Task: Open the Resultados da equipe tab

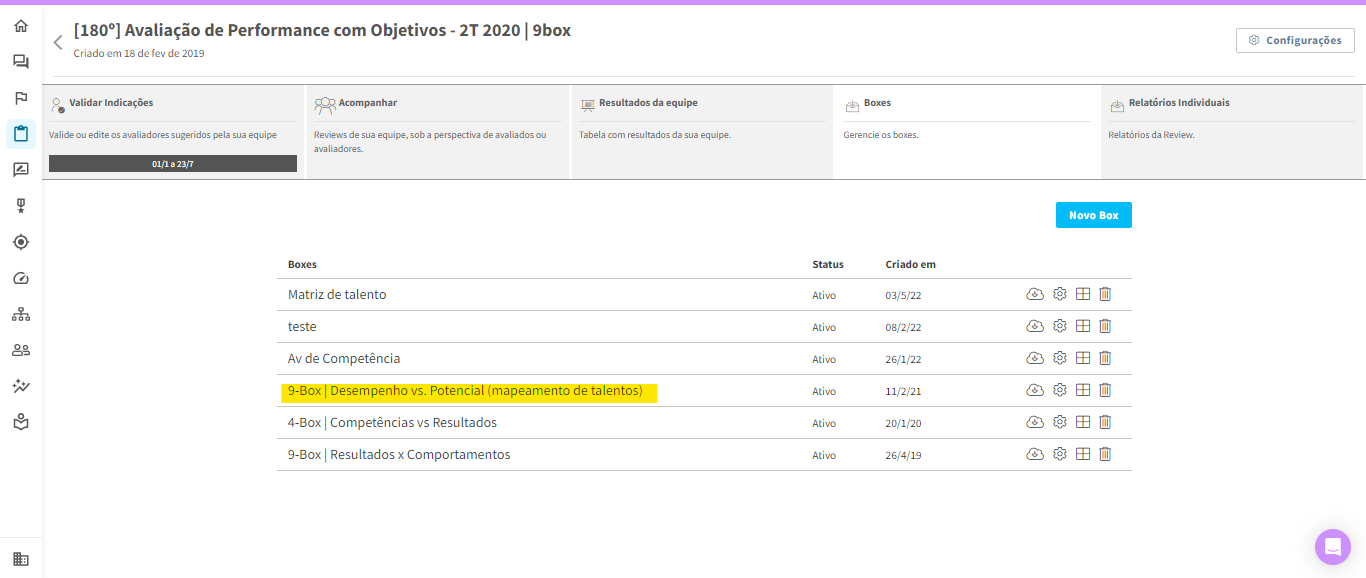Action: pos(647,103)
